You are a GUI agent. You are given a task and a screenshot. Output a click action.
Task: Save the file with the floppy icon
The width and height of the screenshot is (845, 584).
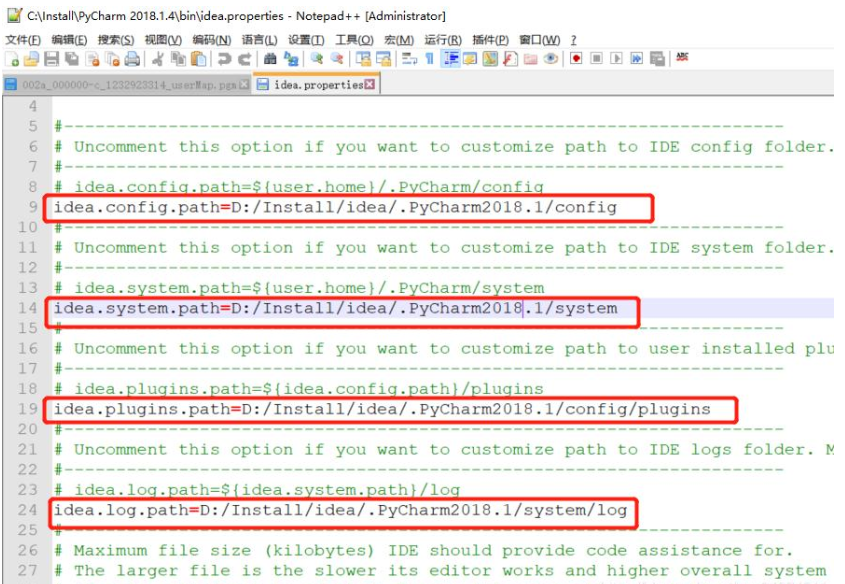(x=51, y=59)
